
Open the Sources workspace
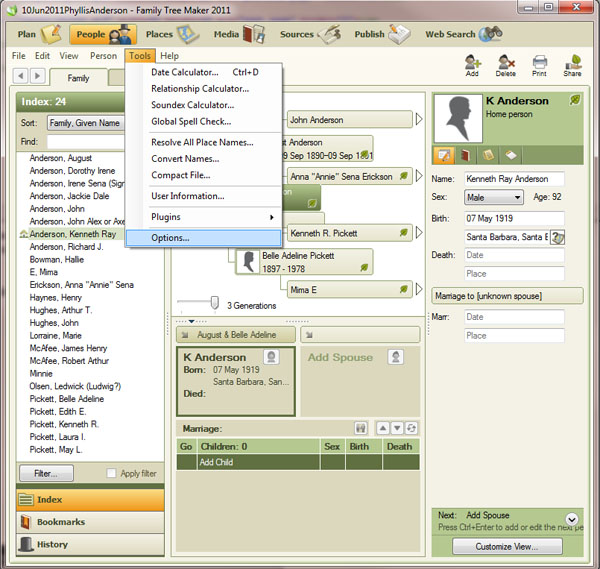[310, 34]
